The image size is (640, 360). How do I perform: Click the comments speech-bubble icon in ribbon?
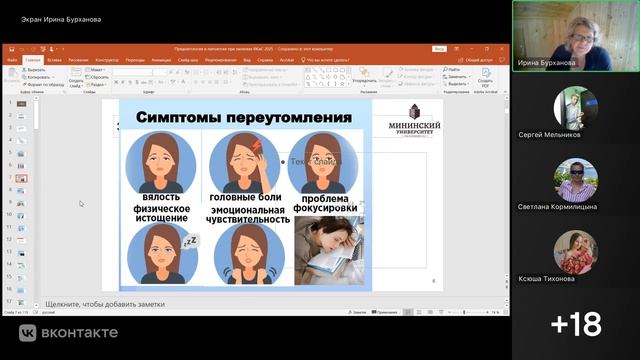[502, 60]
